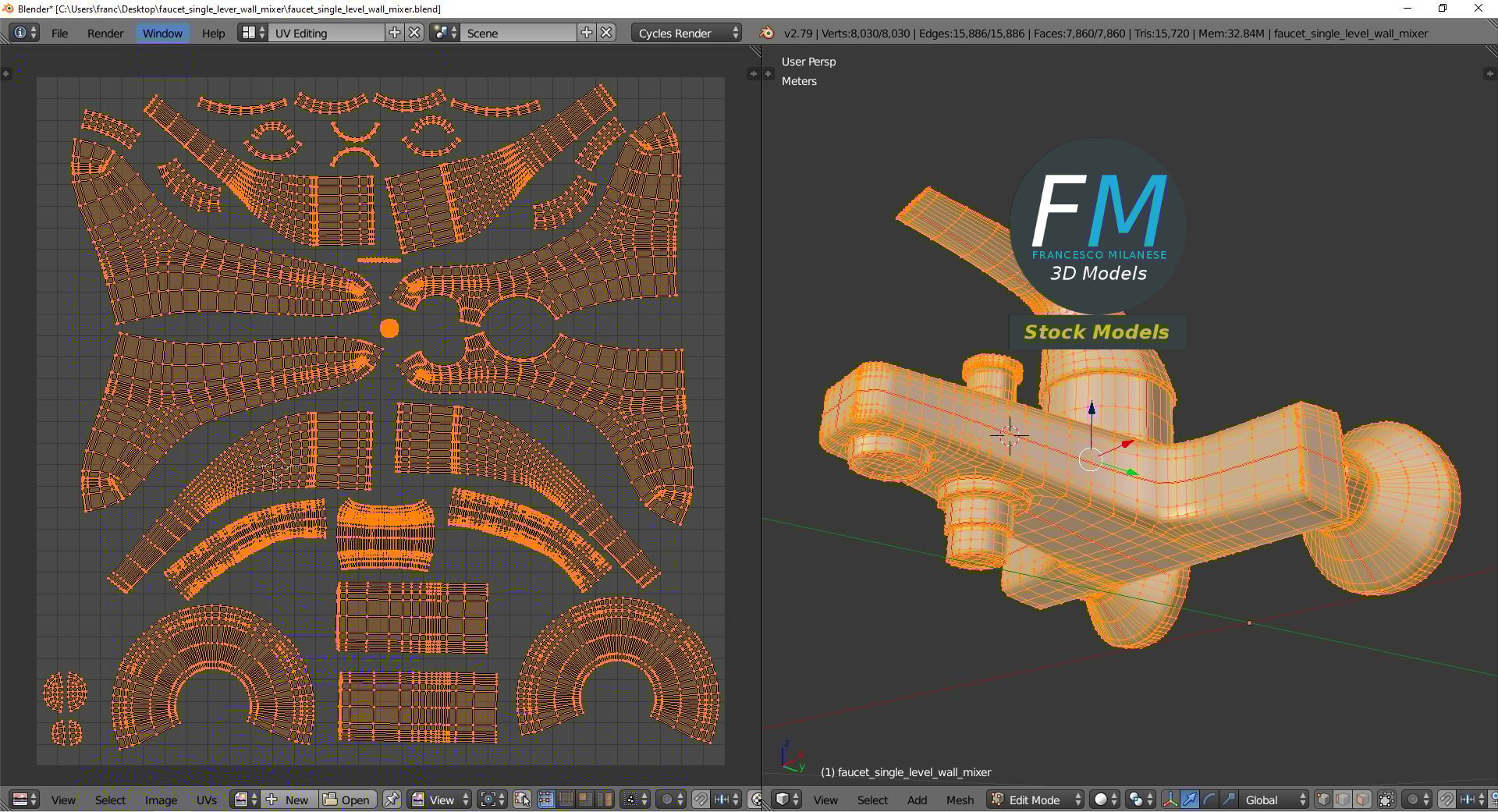The height and width of the screenshot is (812, 1498).
Task: Switch to face select mode icon
Action: point(1362,800)
